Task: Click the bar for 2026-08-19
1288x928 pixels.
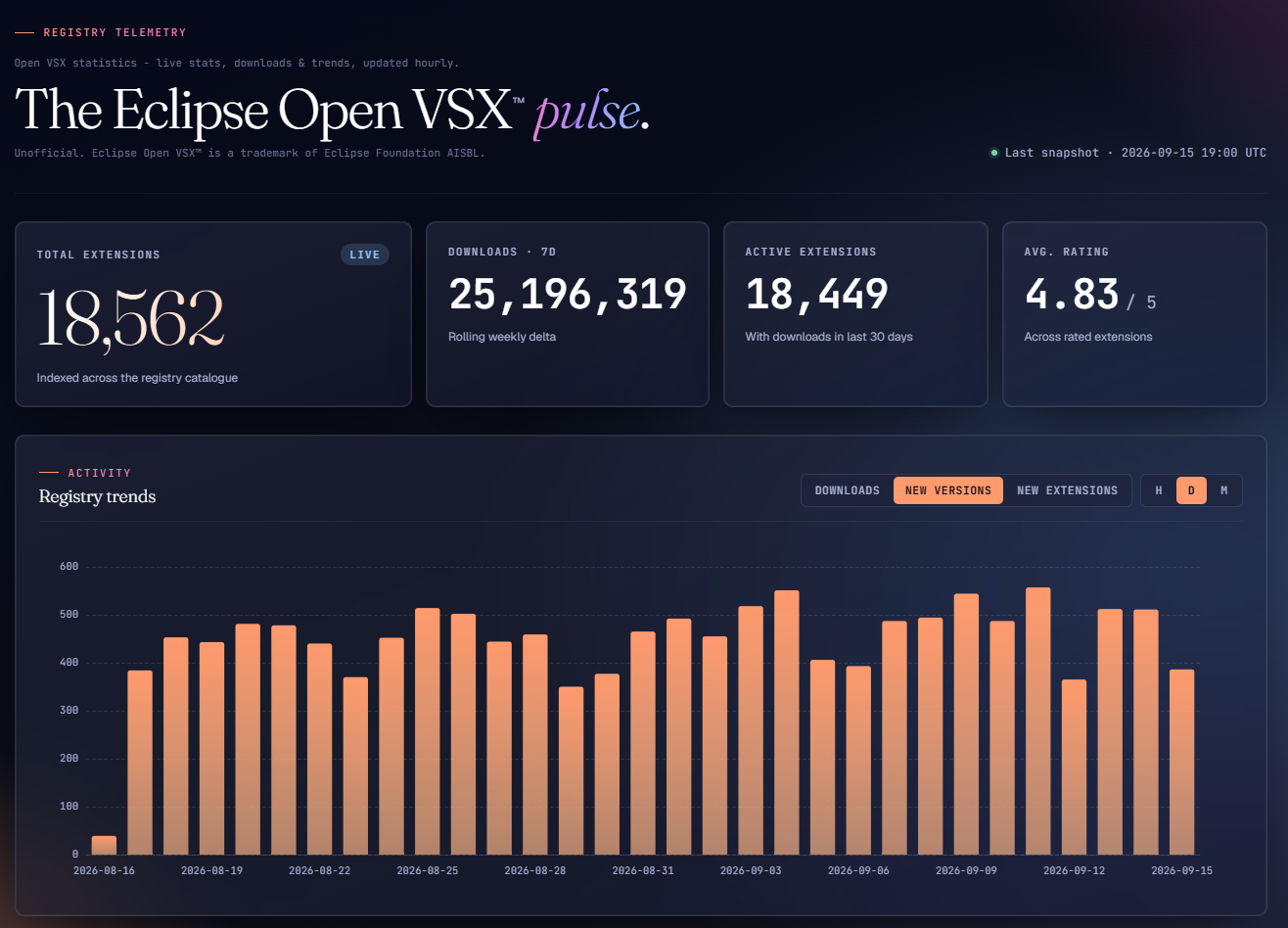Action: click(x=211, y=749)
